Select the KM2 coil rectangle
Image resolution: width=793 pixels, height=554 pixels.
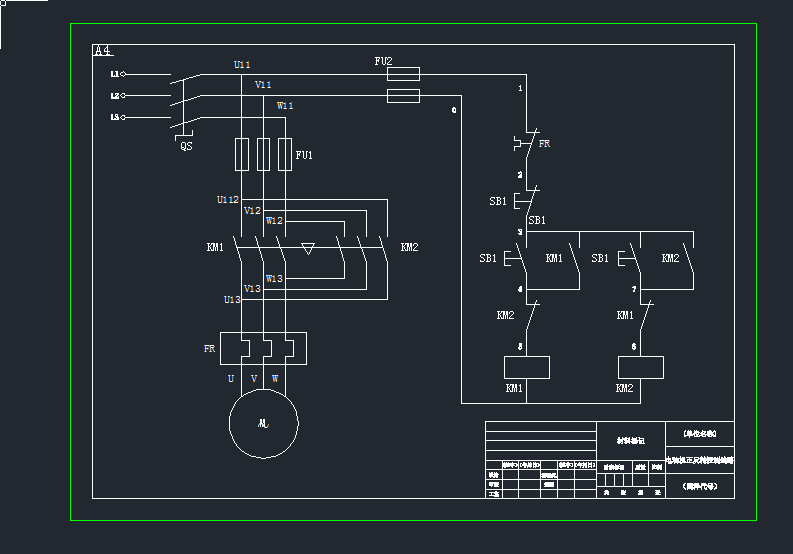coord(641,367)
